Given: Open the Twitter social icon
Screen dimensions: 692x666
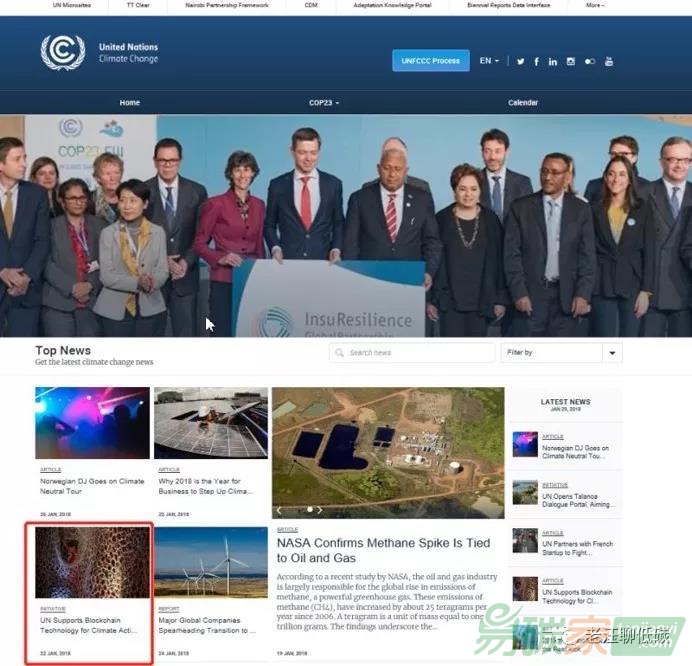Looking at the screenshot, I should (x=520, y=62).
